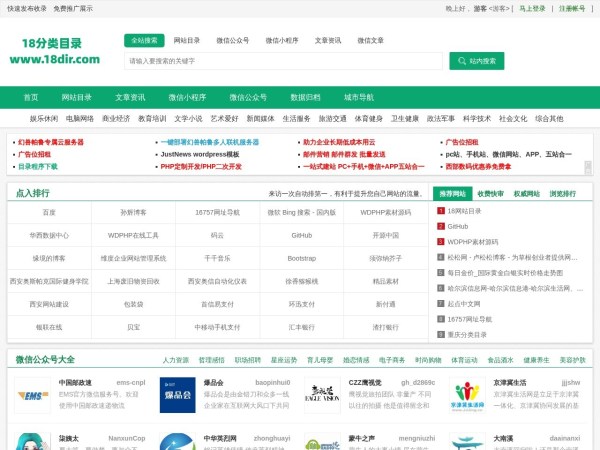600x450 pixels.
Task: Focus the keyword search input field
Action: (x=283, y=61)
